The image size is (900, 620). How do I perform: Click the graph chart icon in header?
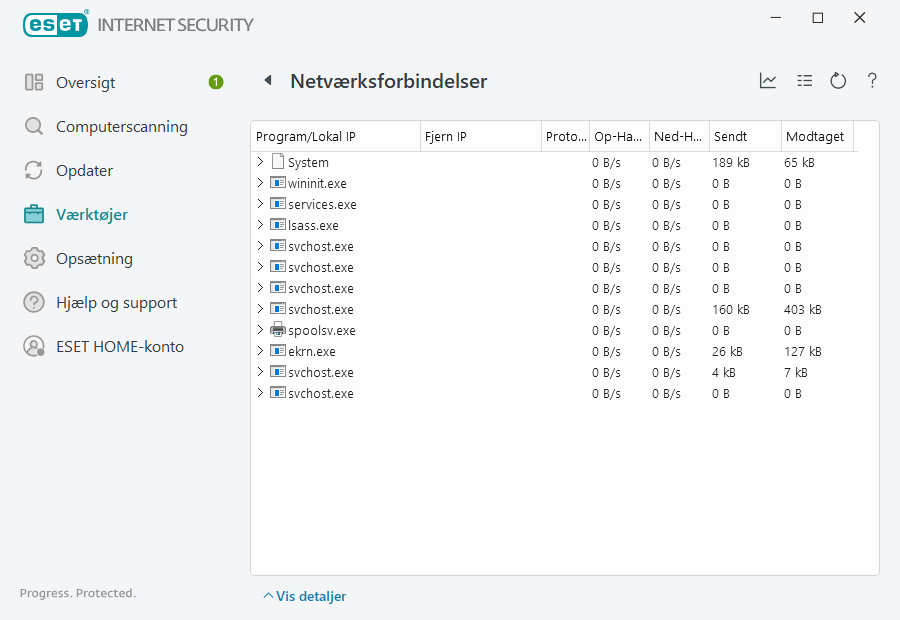(768, 81)
